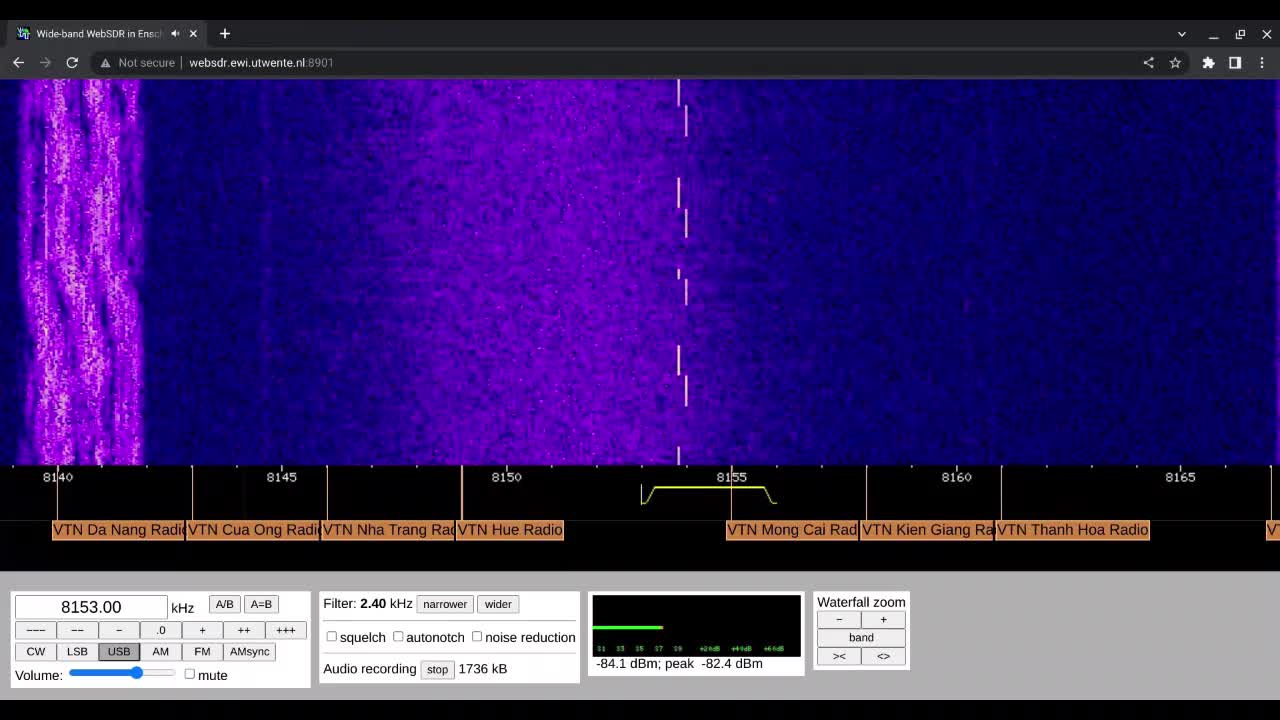The image size is (1280, 720).
Task: Zoom out the waterfall with - button
Action: (839, 619)
